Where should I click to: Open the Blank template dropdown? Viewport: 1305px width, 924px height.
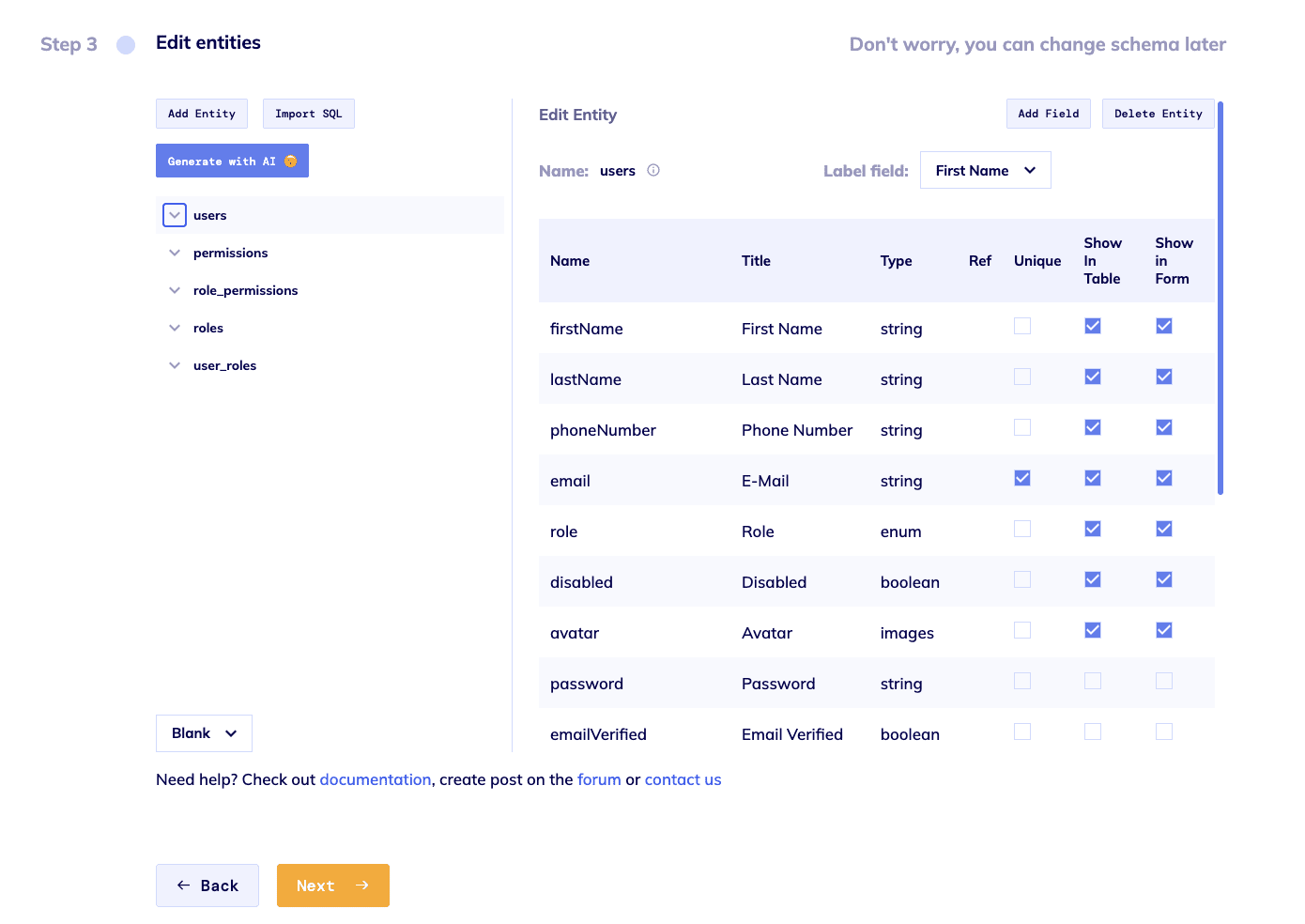click(204, 733)
